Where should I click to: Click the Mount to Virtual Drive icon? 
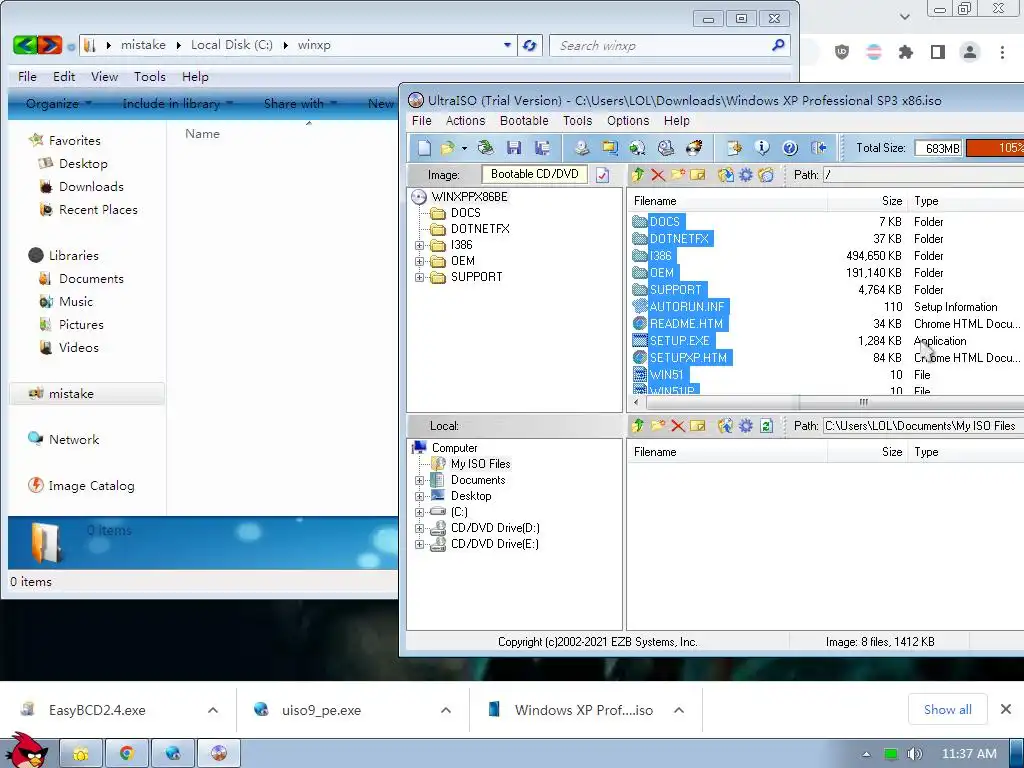pyautogui.click(x=665, y=148)
